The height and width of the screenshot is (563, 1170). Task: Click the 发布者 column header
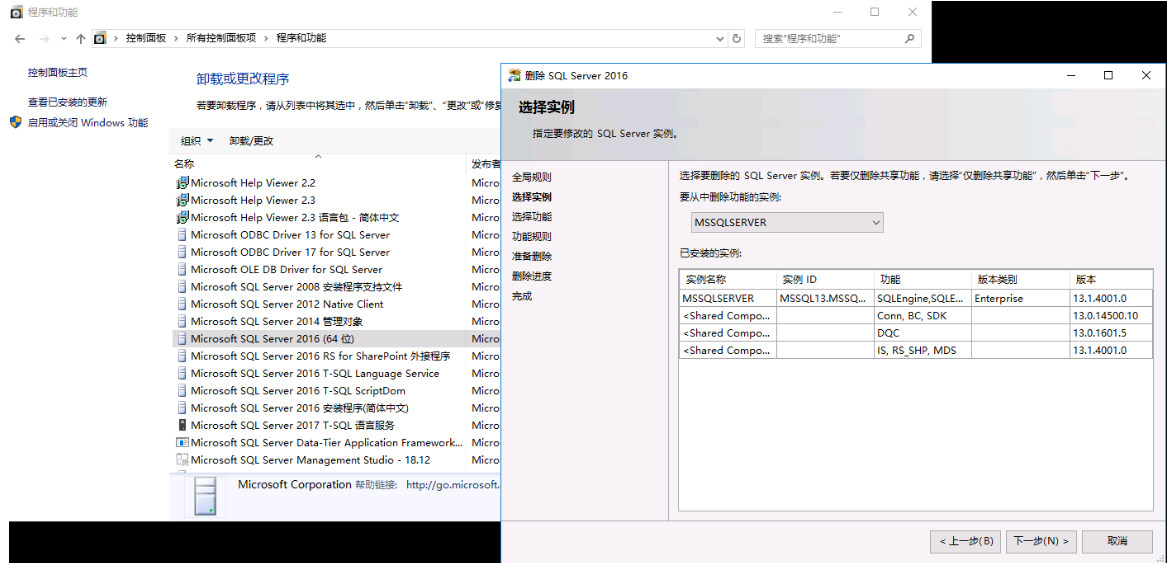click(x=484, y=163)
